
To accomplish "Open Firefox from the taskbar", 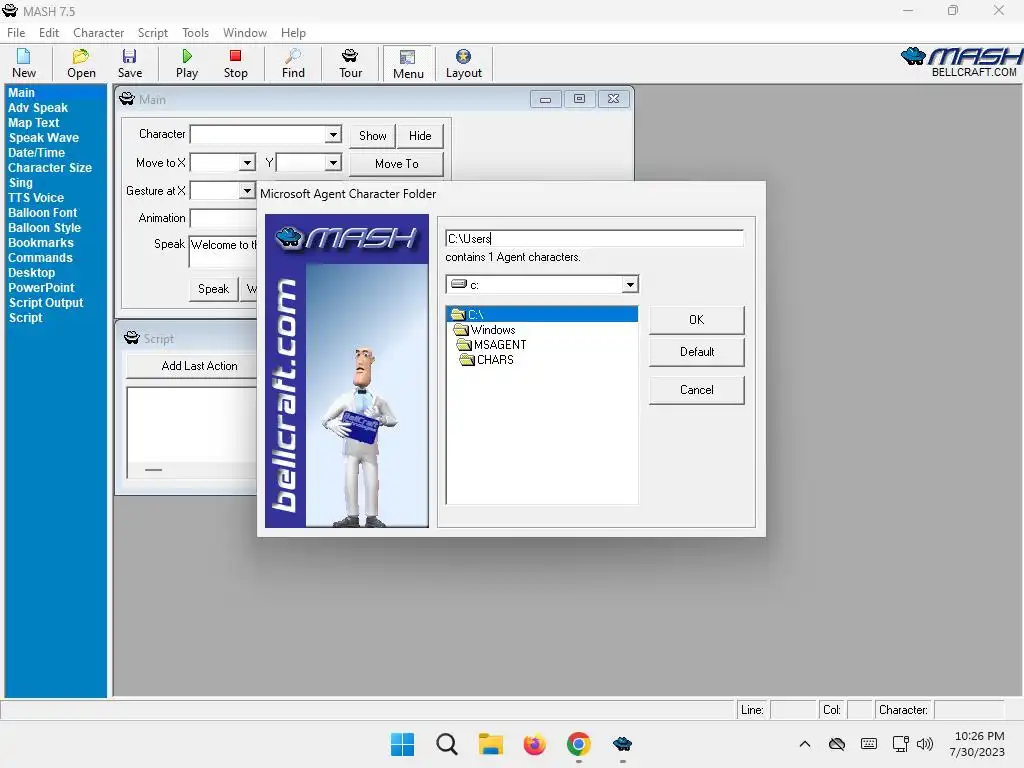I will [534, 744].
